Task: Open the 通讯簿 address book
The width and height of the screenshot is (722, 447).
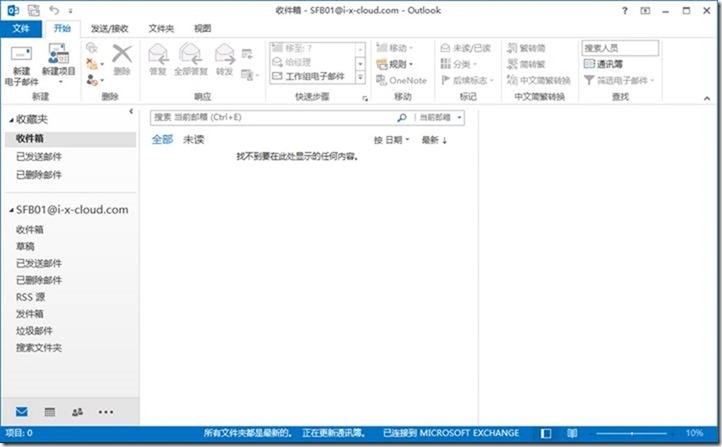Action: click(603, 64)
